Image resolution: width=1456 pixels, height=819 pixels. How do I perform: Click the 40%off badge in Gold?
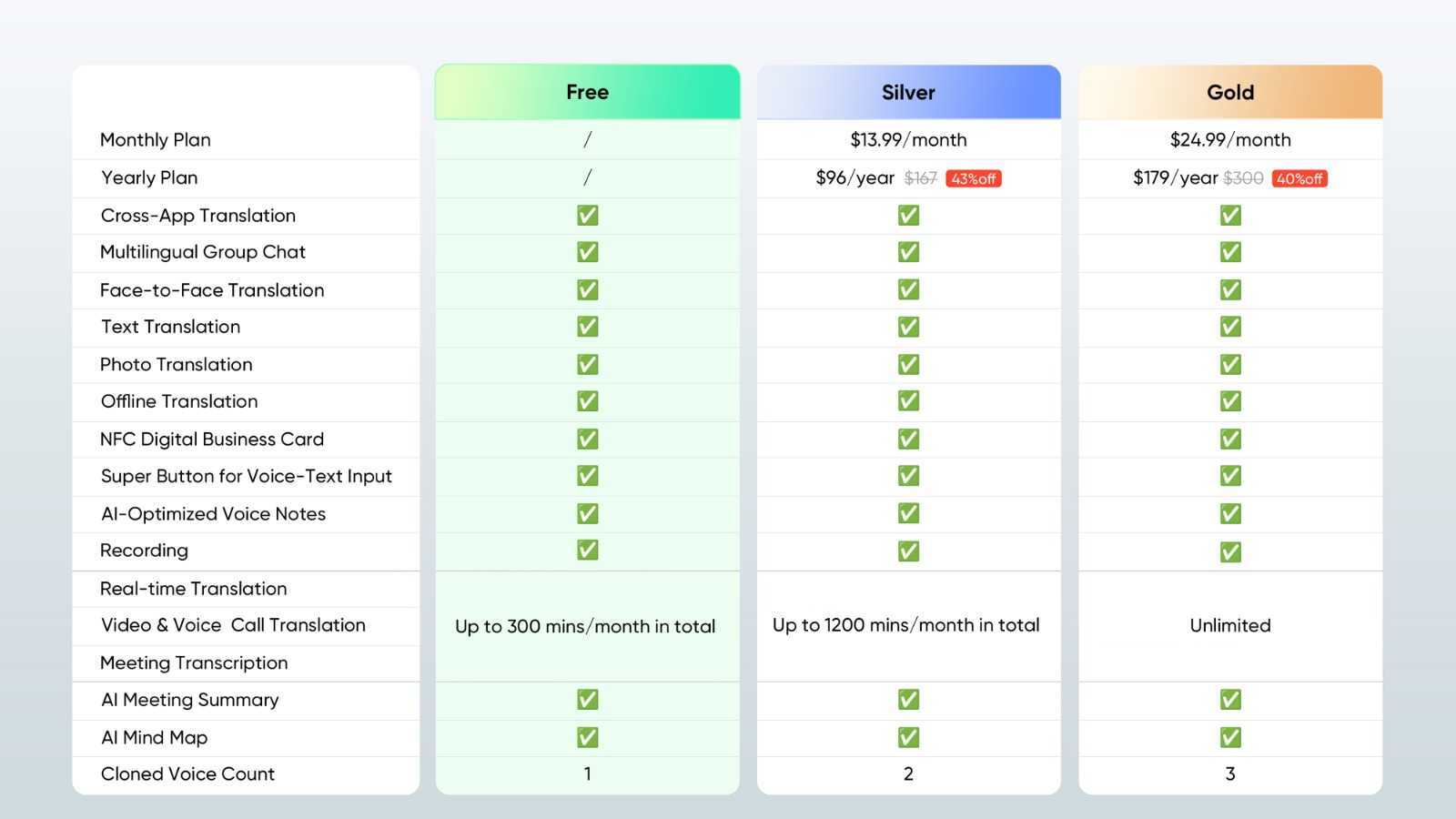1299,178
